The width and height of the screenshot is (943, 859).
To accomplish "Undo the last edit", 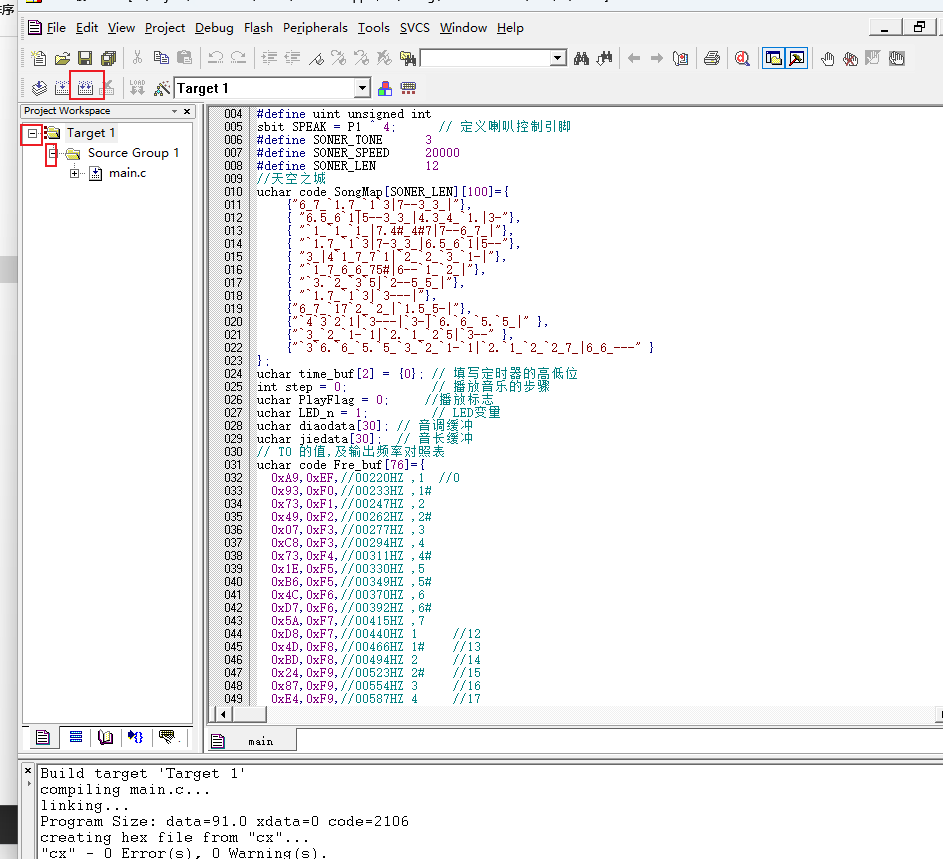I will click(215, 58).
